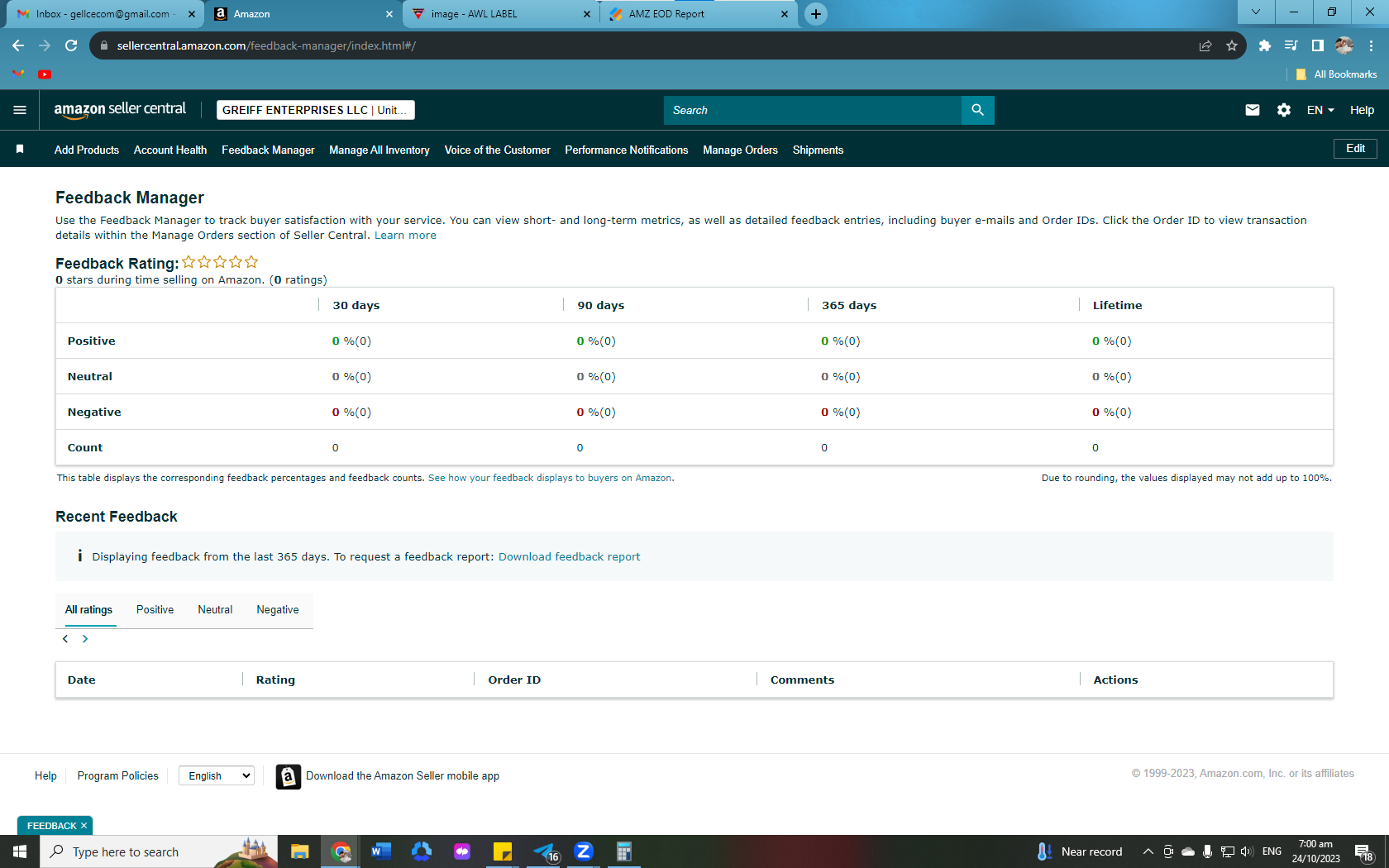Select the Positive feedback tab
The height and width of the screenshot is (868, 1389).
155,610
